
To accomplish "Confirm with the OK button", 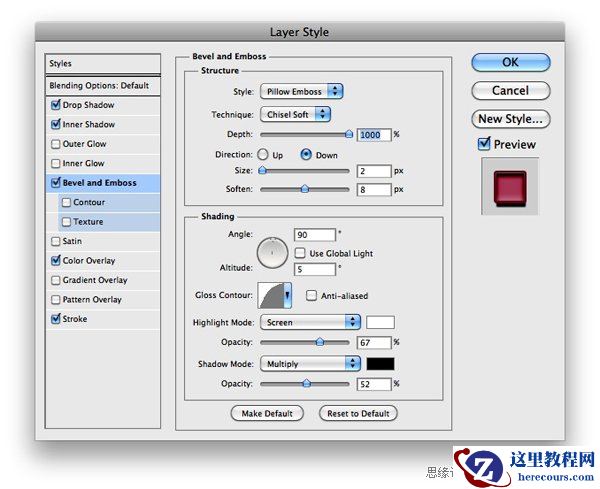I will coord(511,62).
